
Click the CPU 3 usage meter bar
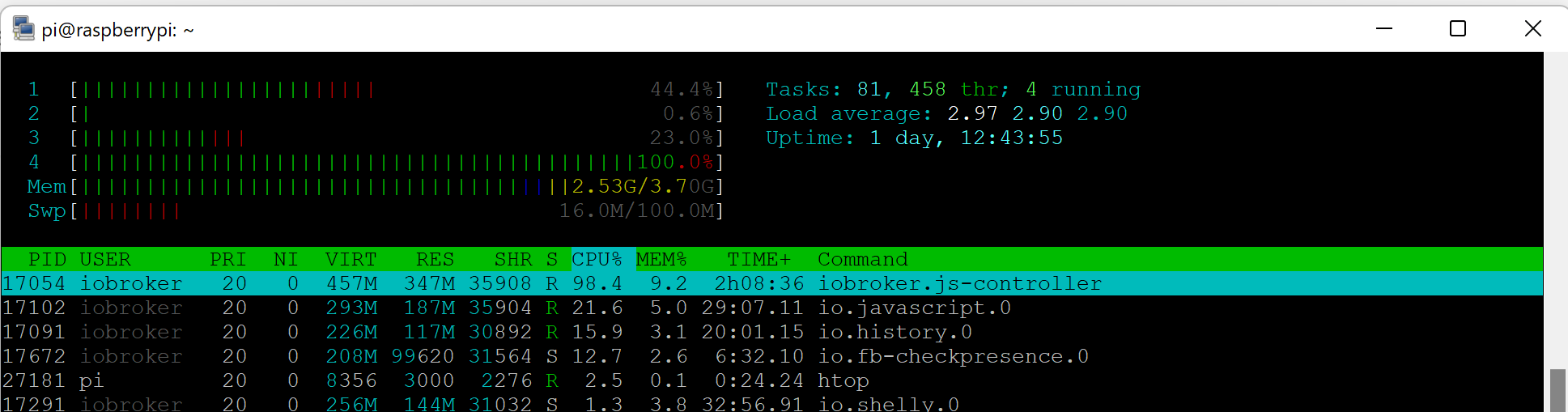[x=397, y=138]
